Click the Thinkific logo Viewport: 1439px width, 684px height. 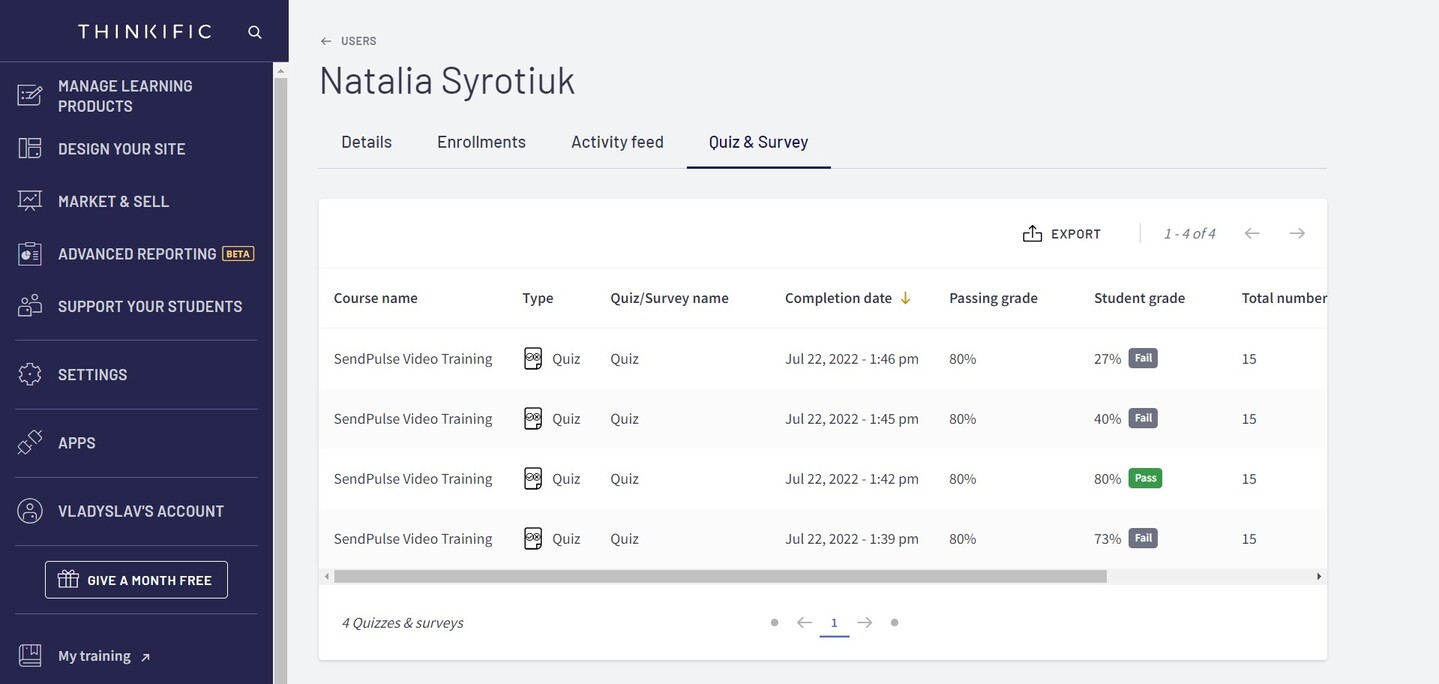(x=145, y=32)
